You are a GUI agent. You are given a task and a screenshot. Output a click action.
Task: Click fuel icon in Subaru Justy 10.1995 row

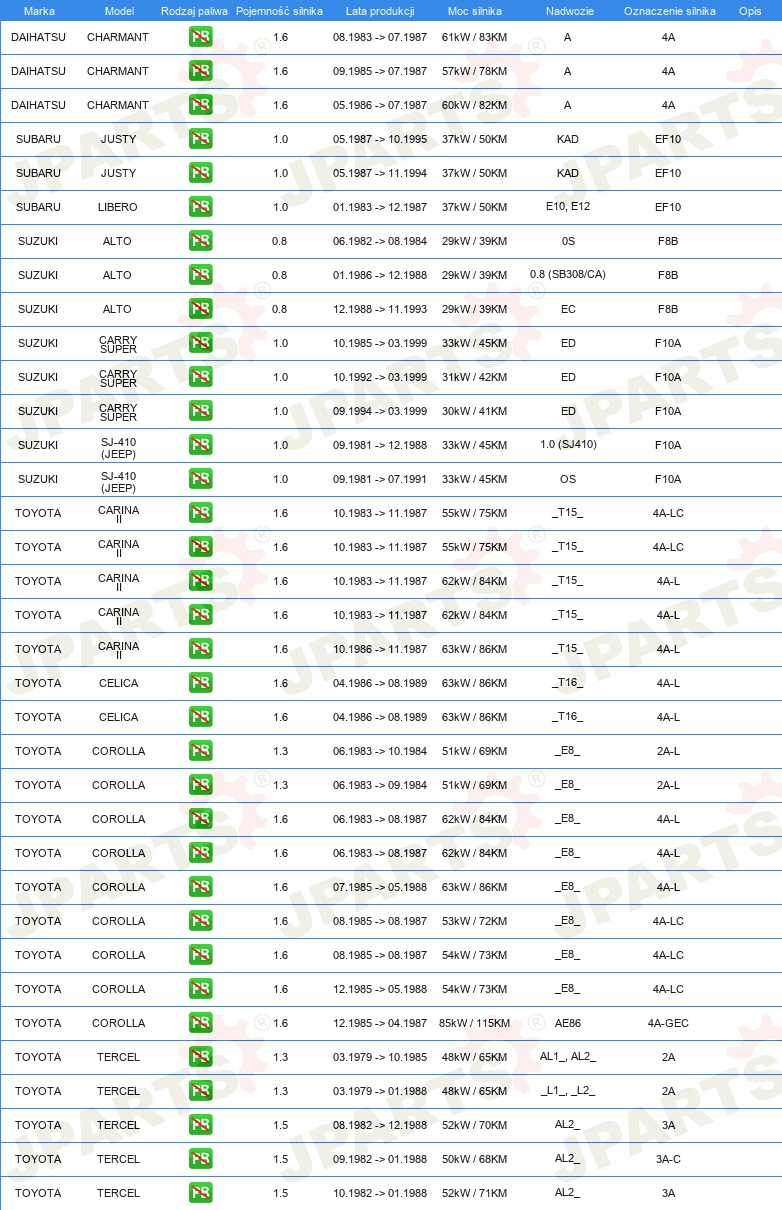pos(200,139)
